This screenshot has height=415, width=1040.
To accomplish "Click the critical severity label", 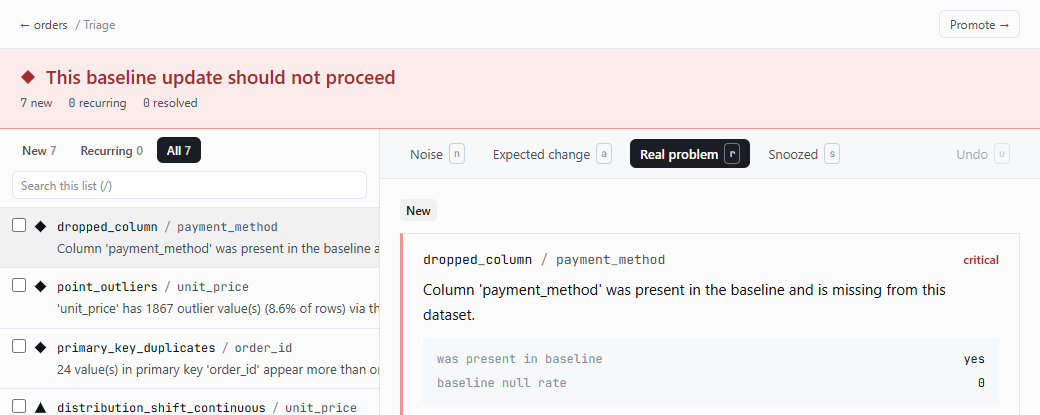I will coord(981,260).
